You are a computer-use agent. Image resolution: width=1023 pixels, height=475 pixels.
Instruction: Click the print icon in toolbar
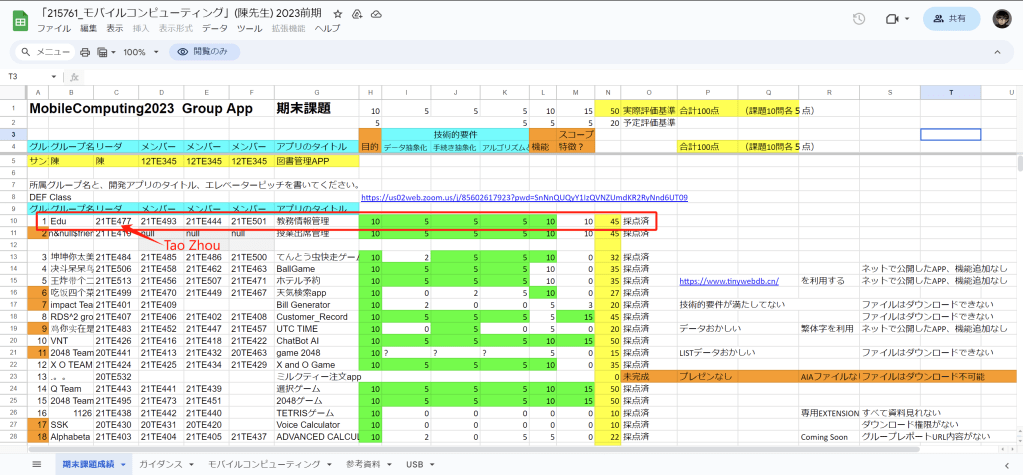85,51
